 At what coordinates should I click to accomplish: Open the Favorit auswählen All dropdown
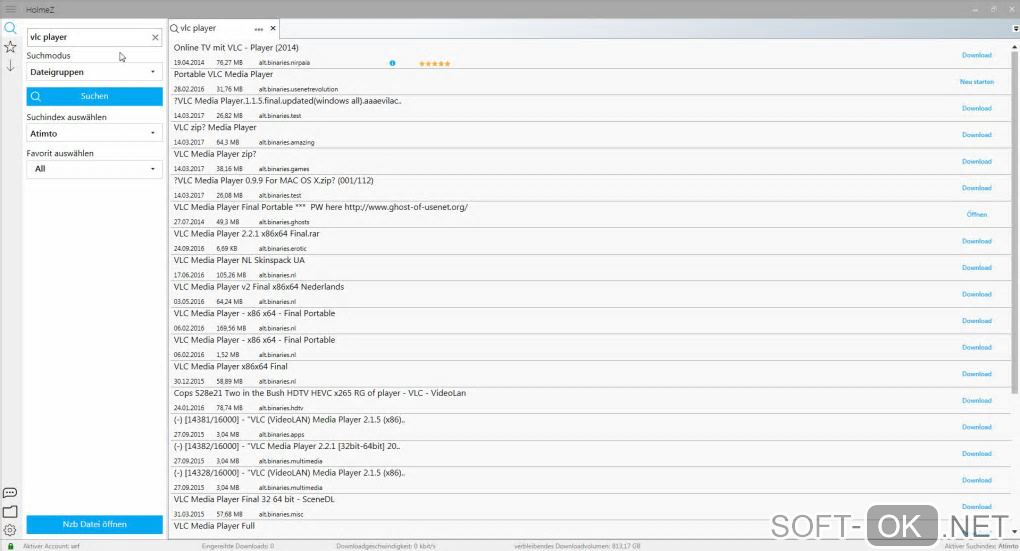pyautogui.click(x=94, y=168)
